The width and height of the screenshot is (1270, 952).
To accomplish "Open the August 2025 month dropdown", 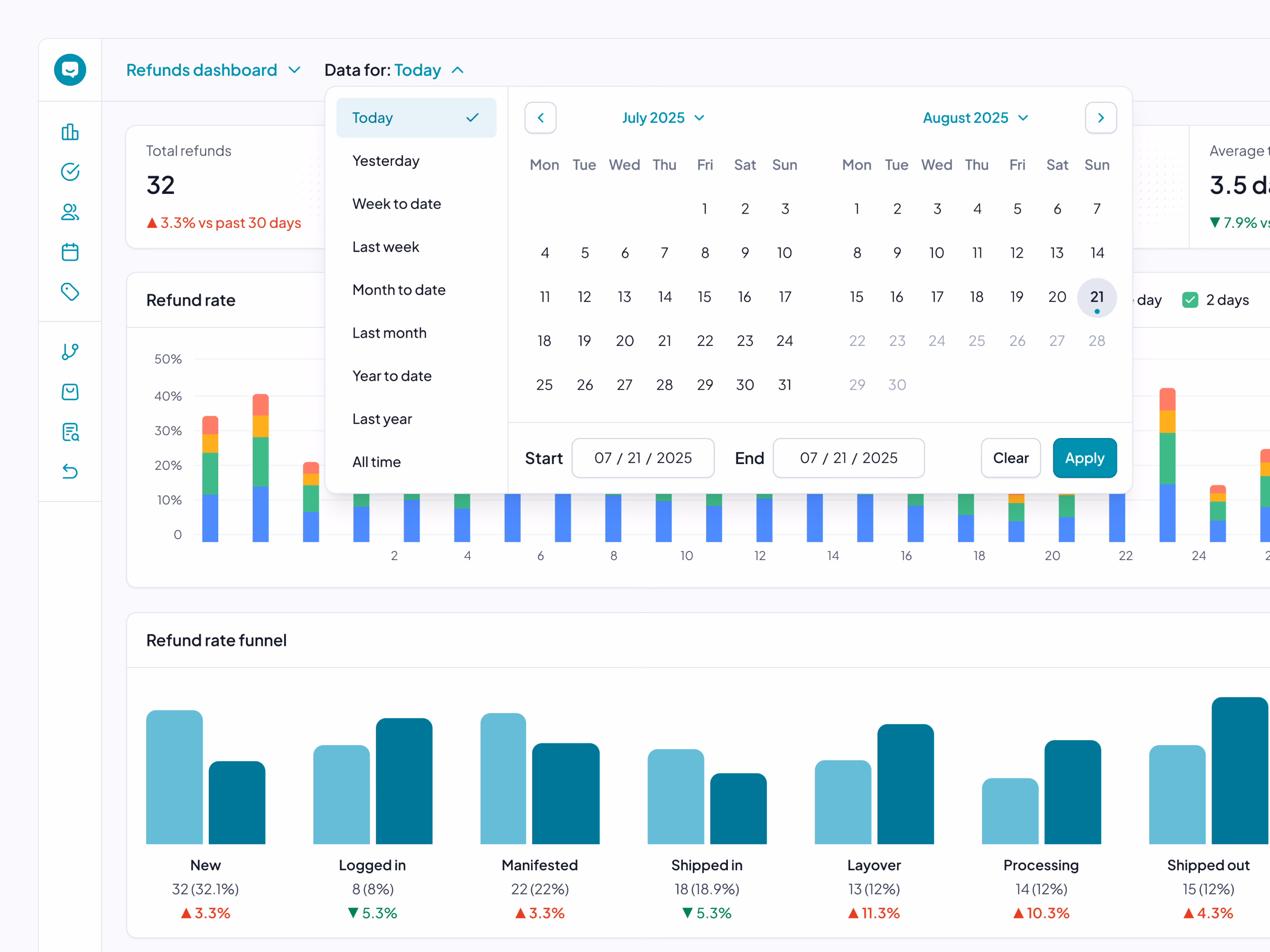I will 975,118.
